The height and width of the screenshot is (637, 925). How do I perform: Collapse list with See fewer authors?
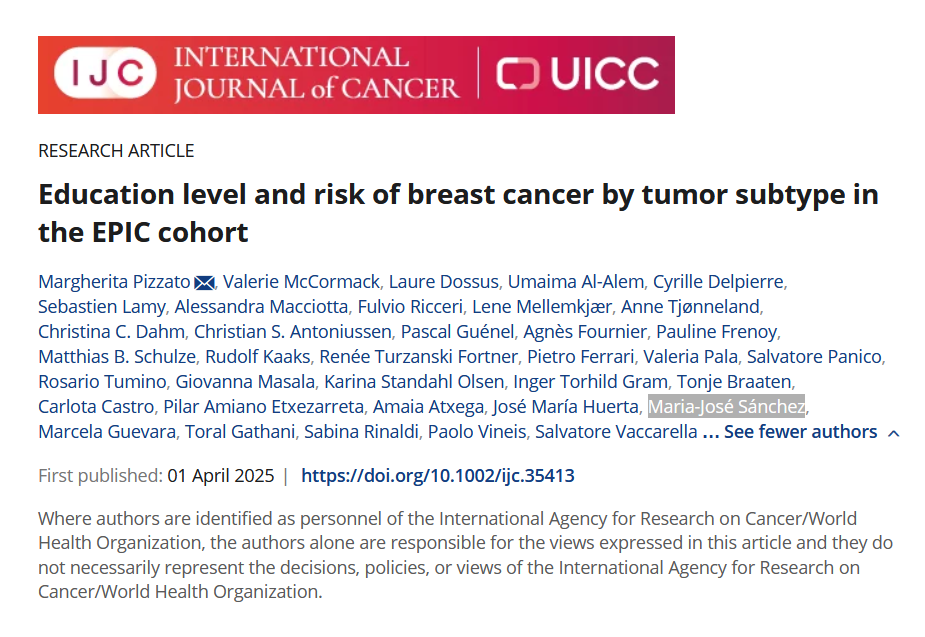coord(800,432)
